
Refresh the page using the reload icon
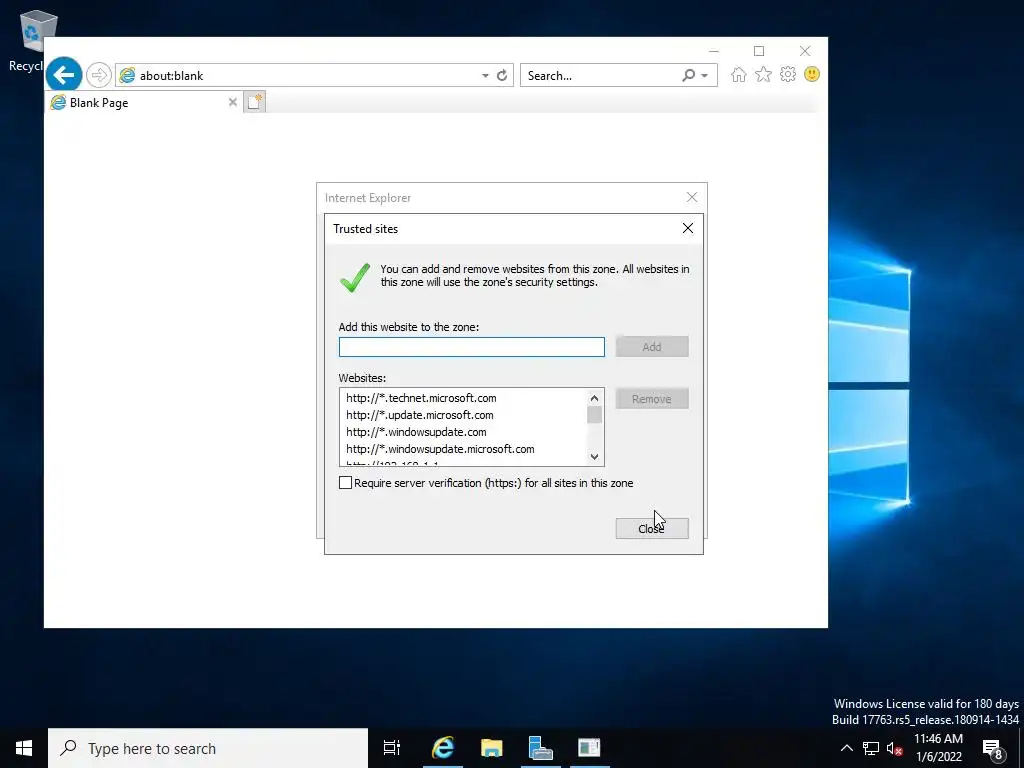(502, 76)
